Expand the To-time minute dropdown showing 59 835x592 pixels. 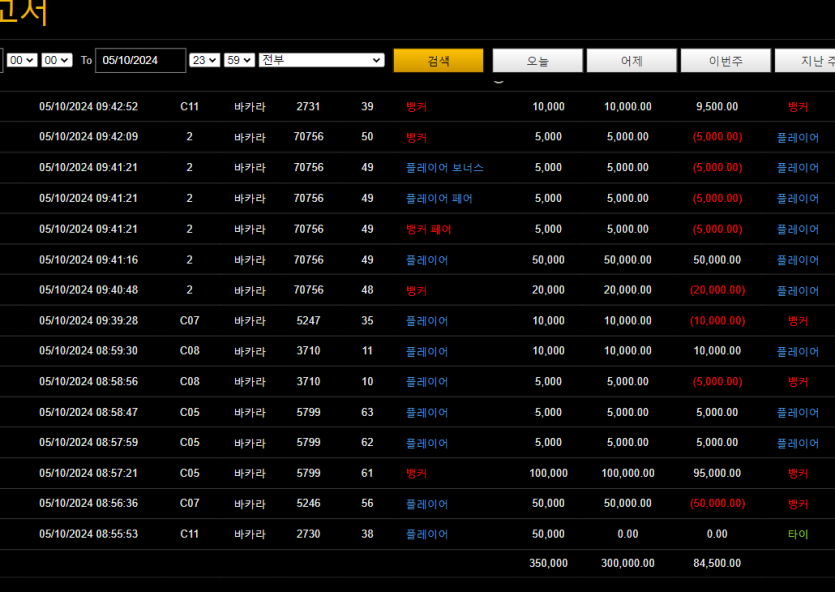tap(239, 60)
